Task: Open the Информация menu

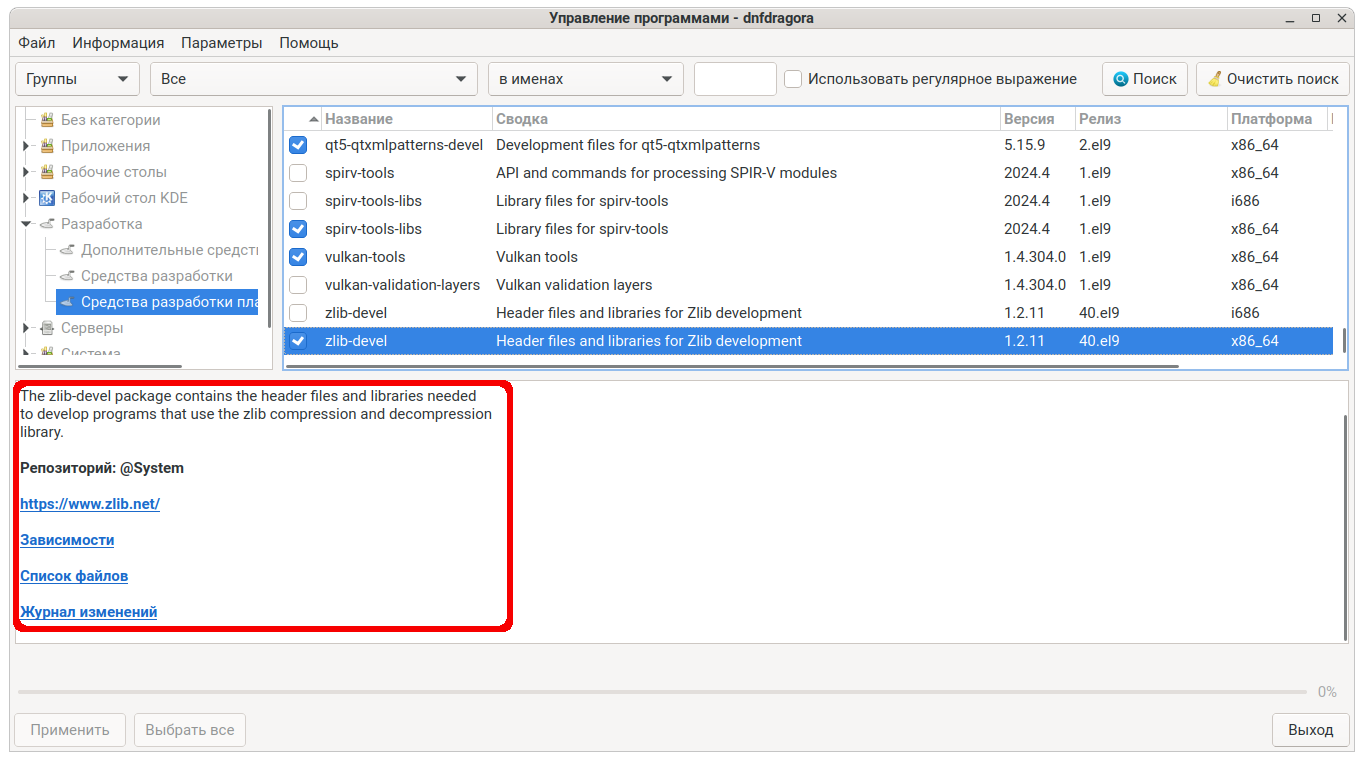Action: coord(118,43)
